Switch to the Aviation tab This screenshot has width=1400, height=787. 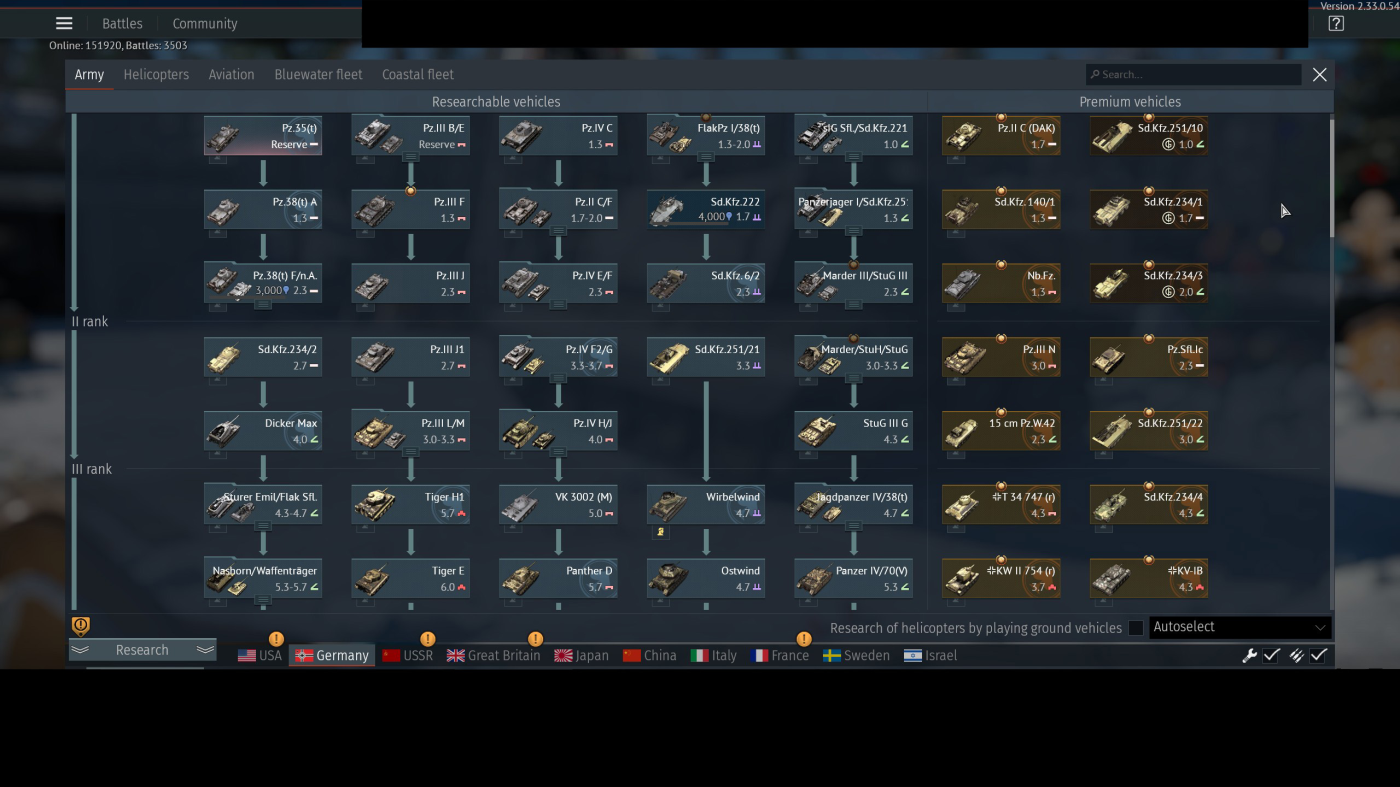coord(231,75)
